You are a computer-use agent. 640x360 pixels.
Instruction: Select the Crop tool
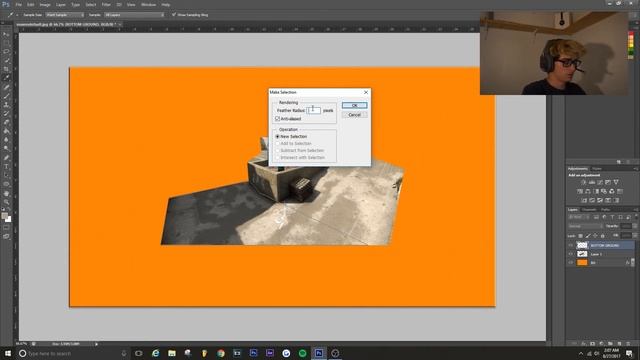[x=6, y=69]
